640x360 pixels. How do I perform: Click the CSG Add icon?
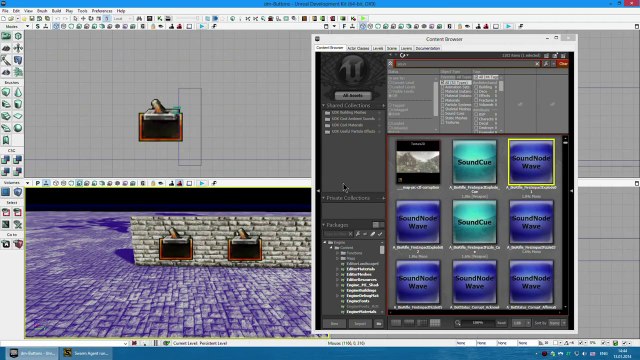[x=6, y=160]
